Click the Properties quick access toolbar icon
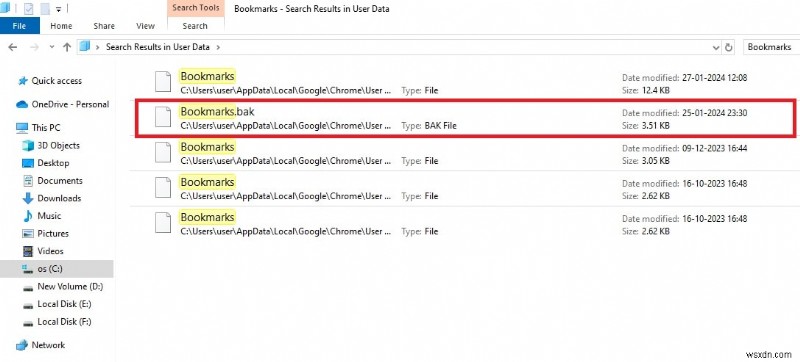 29,9
